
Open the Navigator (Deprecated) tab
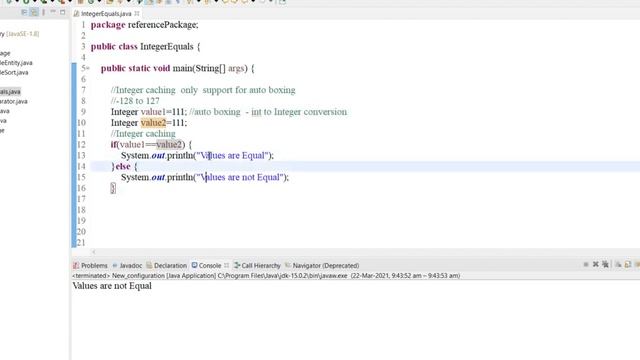pyautogui.click(x=322, y=265)
